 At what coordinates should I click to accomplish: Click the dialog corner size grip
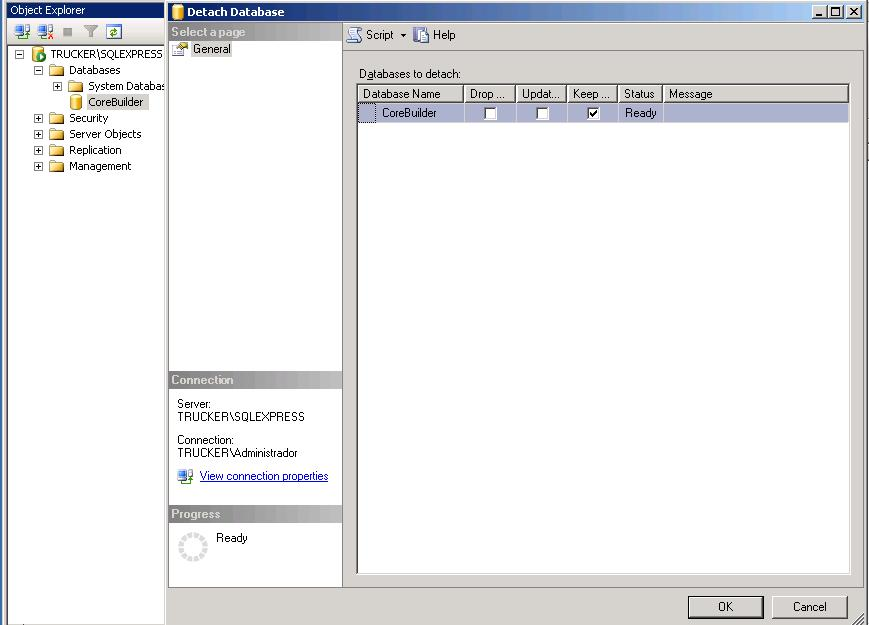860,617
